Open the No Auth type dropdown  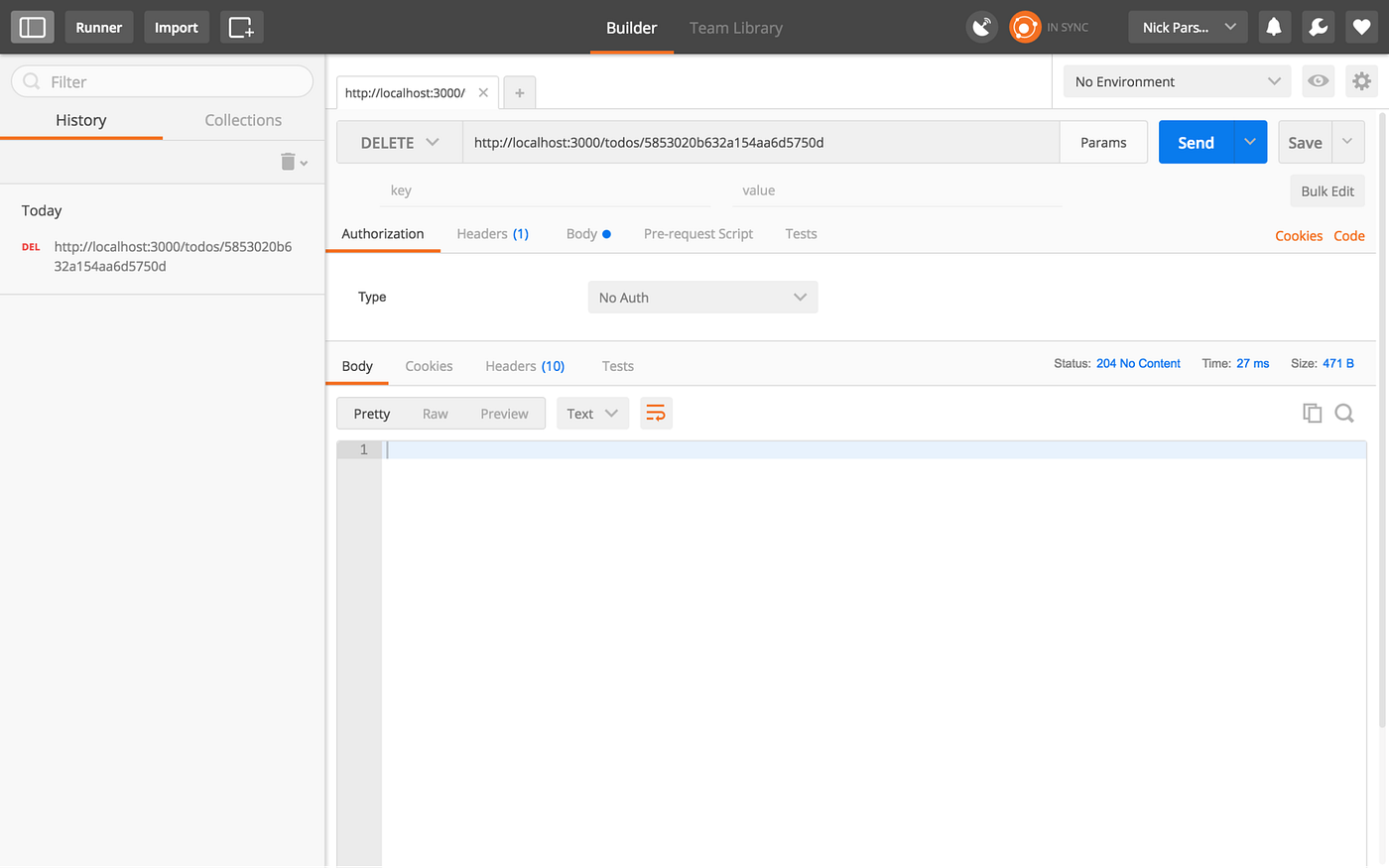(702, 298)
